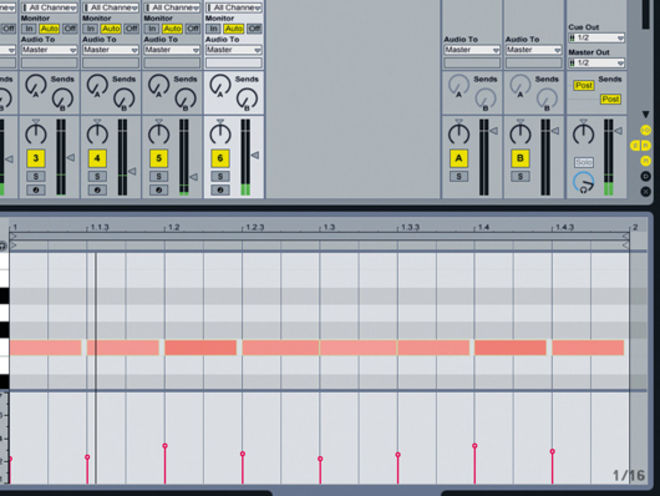Image resolution: width=660 pixels, height=496 pixels.
Task: Select the Master track pan knob
Action: 583,133
